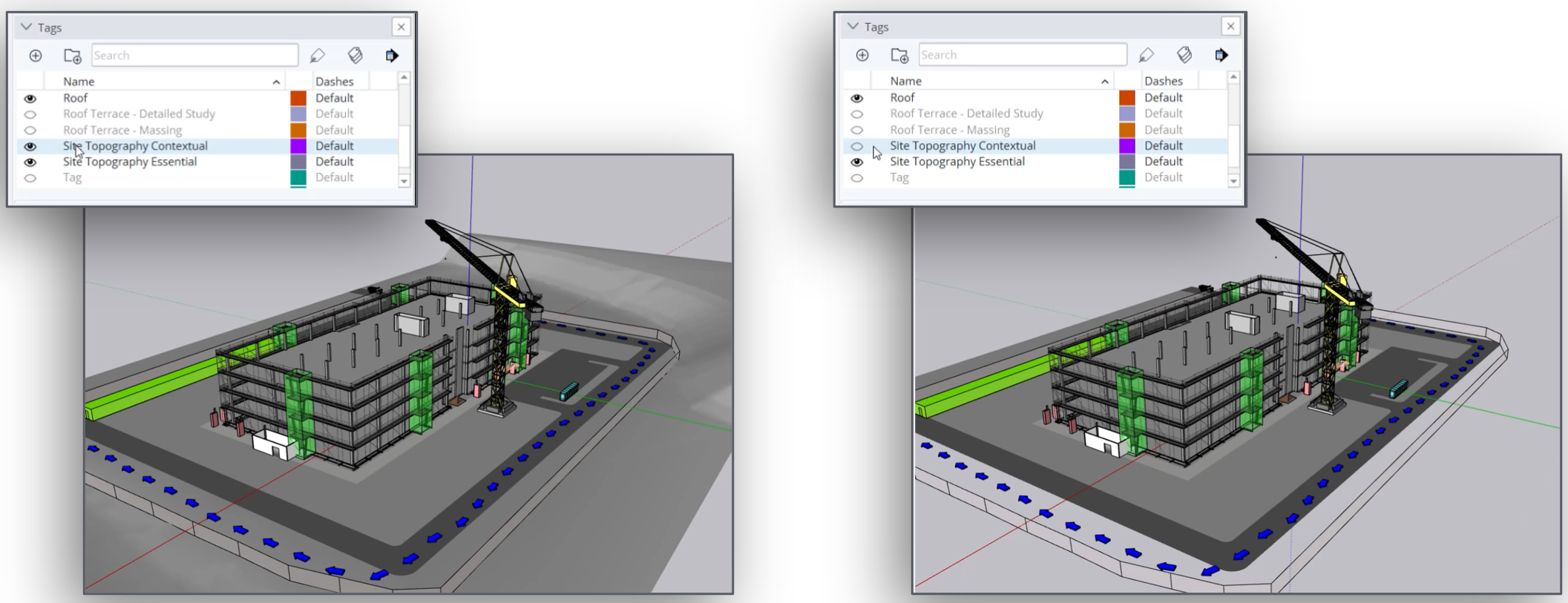Click the orange Roof color swatch in left panel

point(298,98)
